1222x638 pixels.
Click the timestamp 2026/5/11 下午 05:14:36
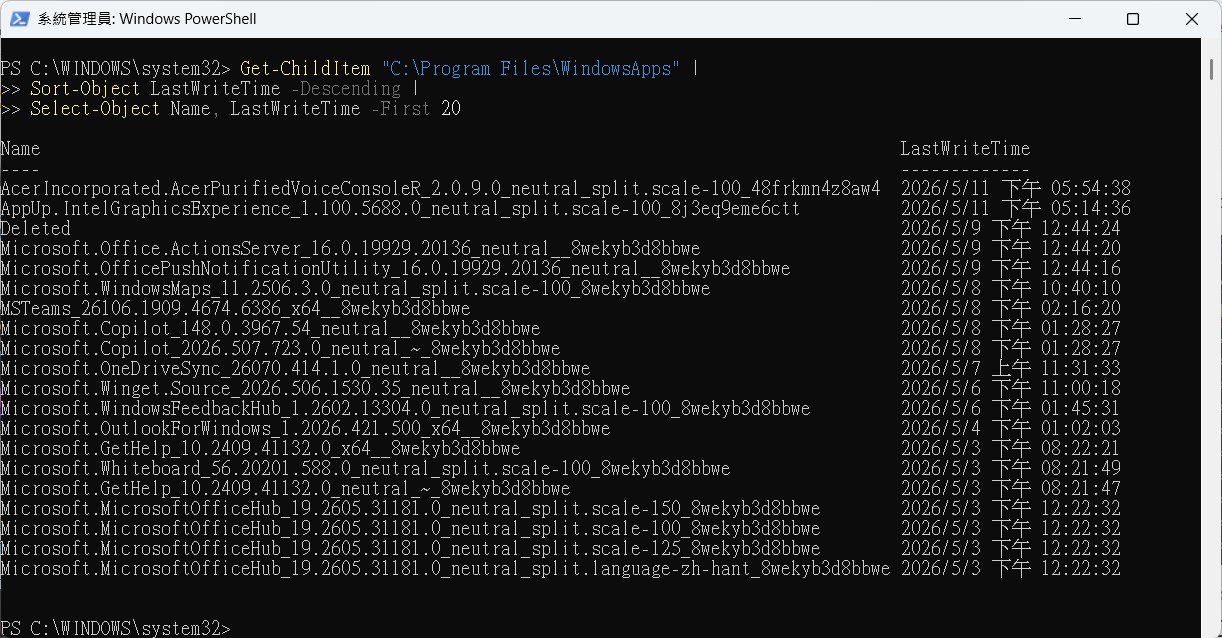1016,208
